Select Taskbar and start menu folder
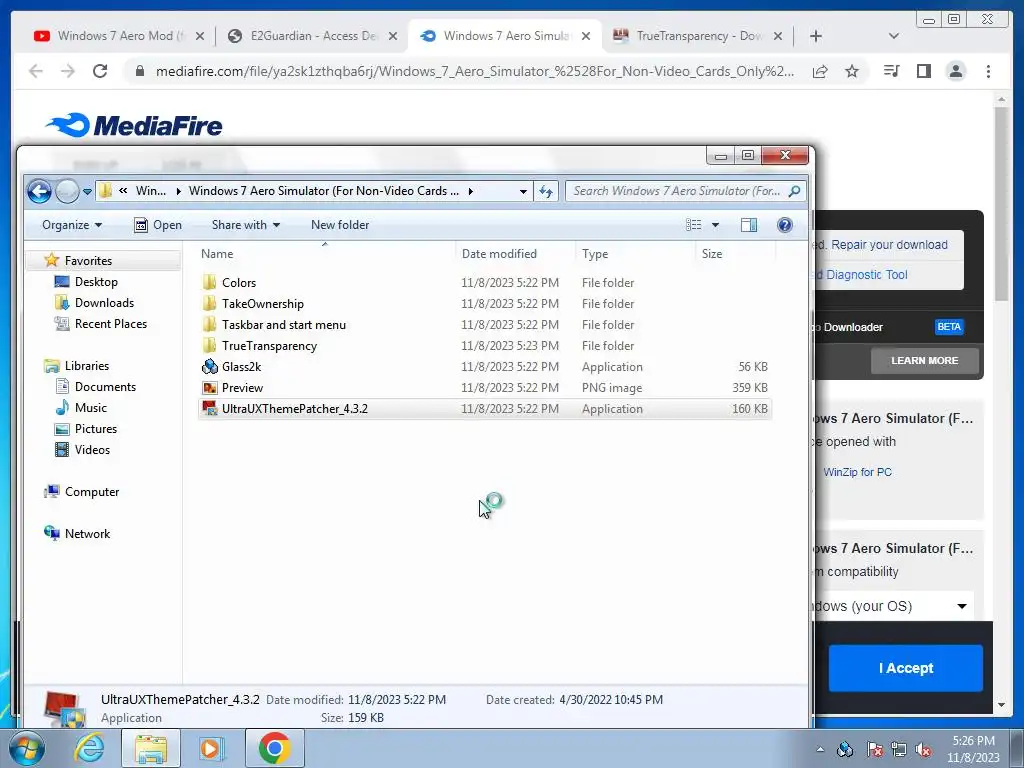 pos(283,325)
